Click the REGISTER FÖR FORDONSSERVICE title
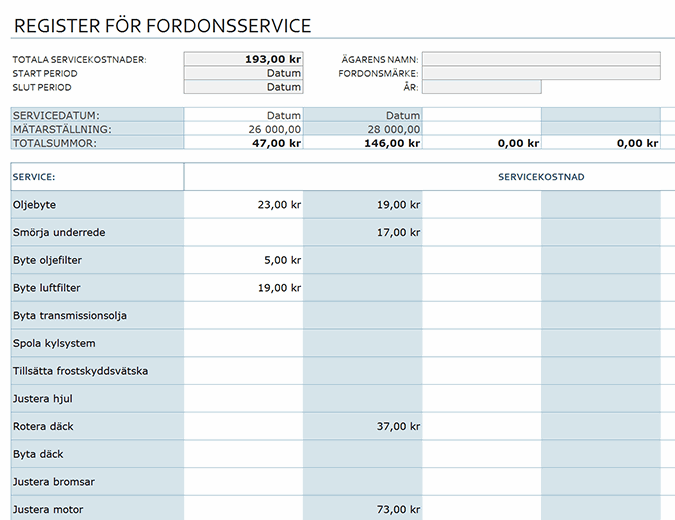 162,26
